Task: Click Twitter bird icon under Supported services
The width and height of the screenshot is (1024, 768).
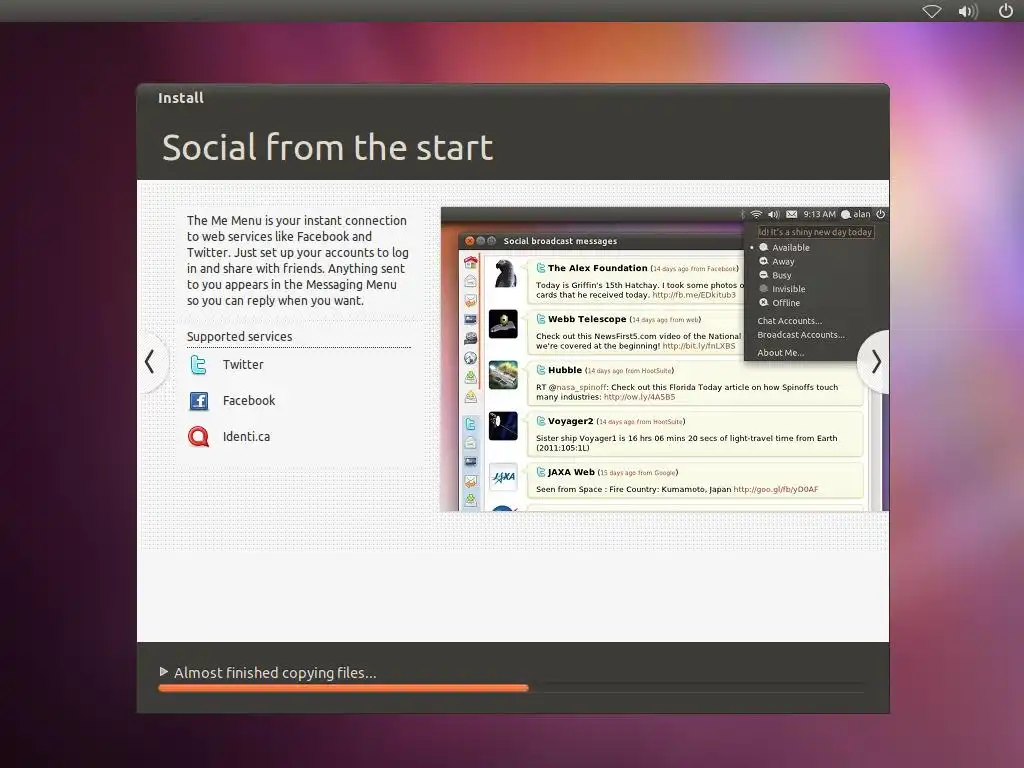Action: tap(199, 364)
